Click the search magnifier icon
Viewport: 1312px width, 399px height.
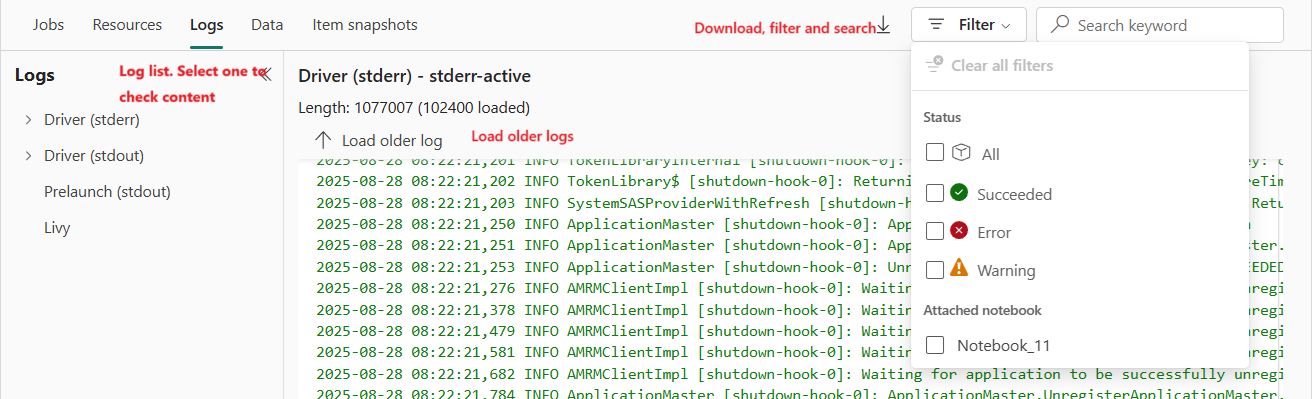click(1060, 25)
